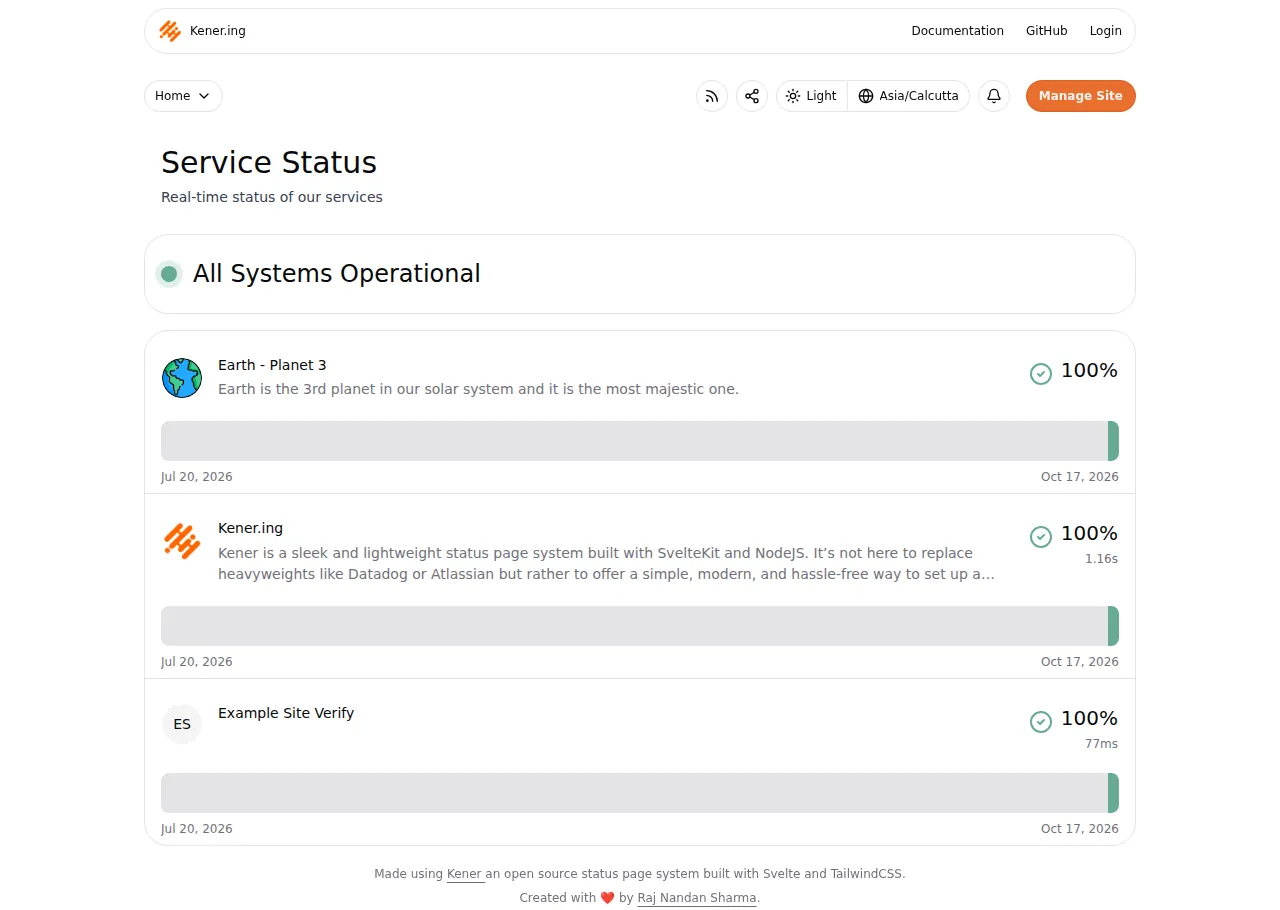Click the 77ms response time value
This screenshot has width=1280, height=910.
coord(1101,744)
